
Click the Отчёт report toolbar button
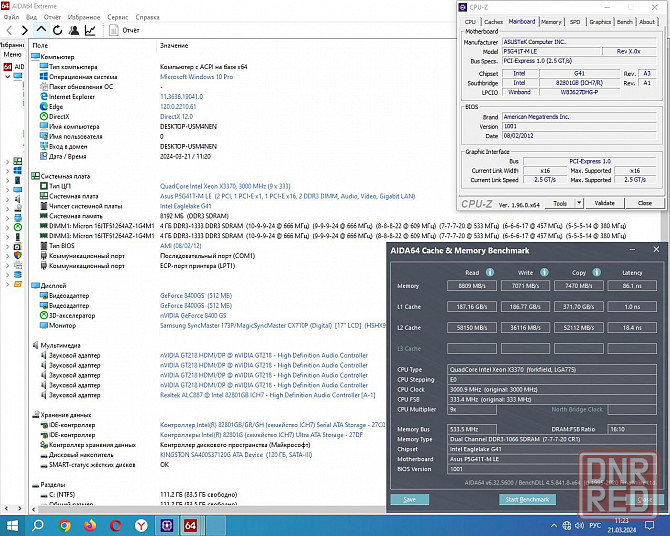click(x=124, y=30)
